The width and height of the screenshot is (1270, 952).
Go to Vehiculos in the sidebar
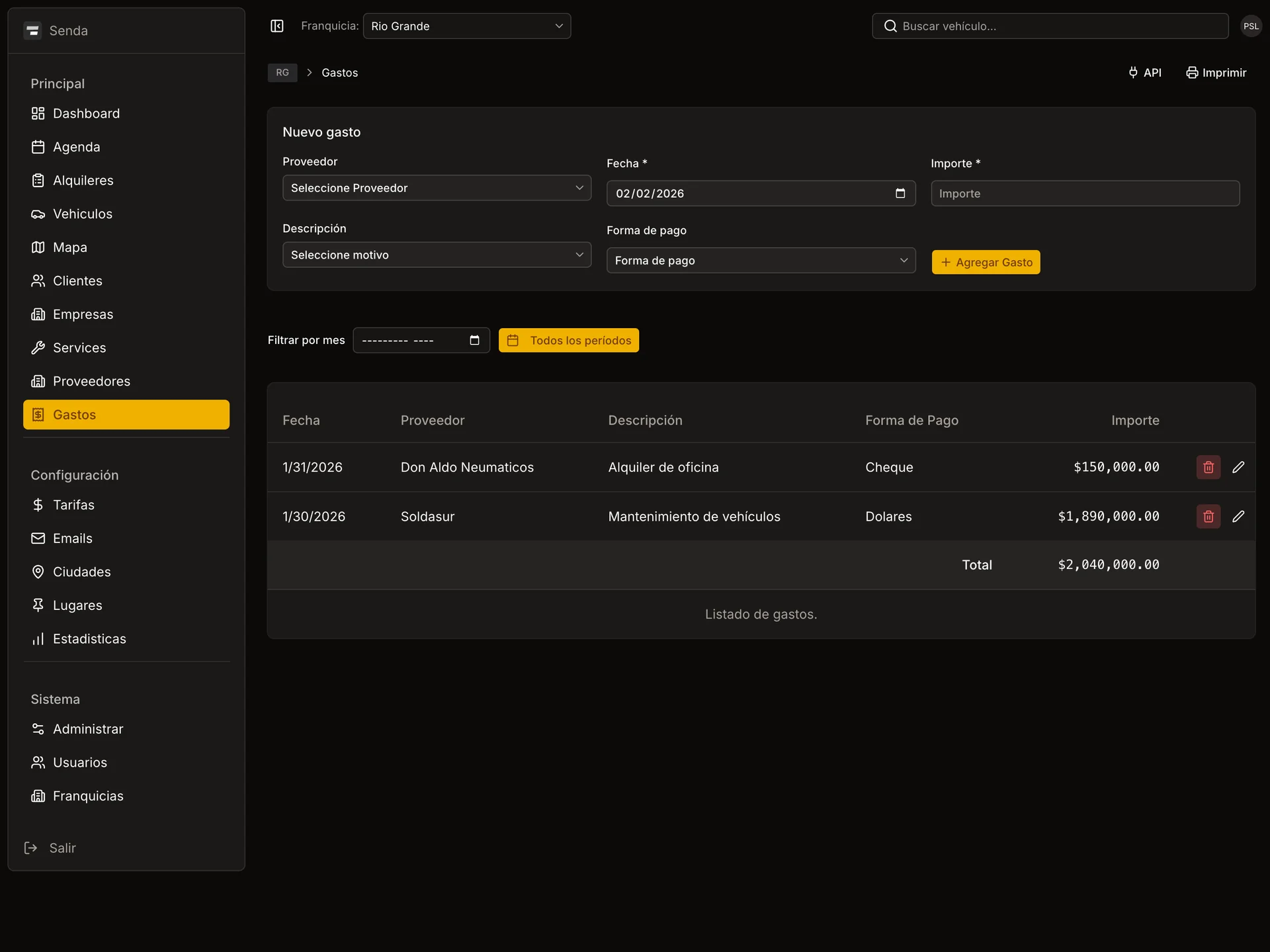83,214
